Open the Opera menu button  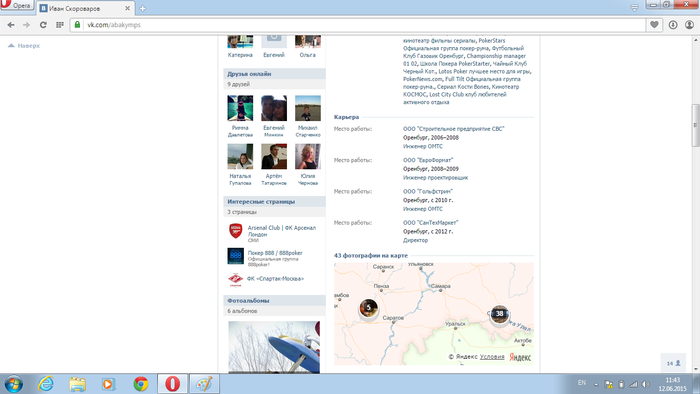tap(17, 5)
